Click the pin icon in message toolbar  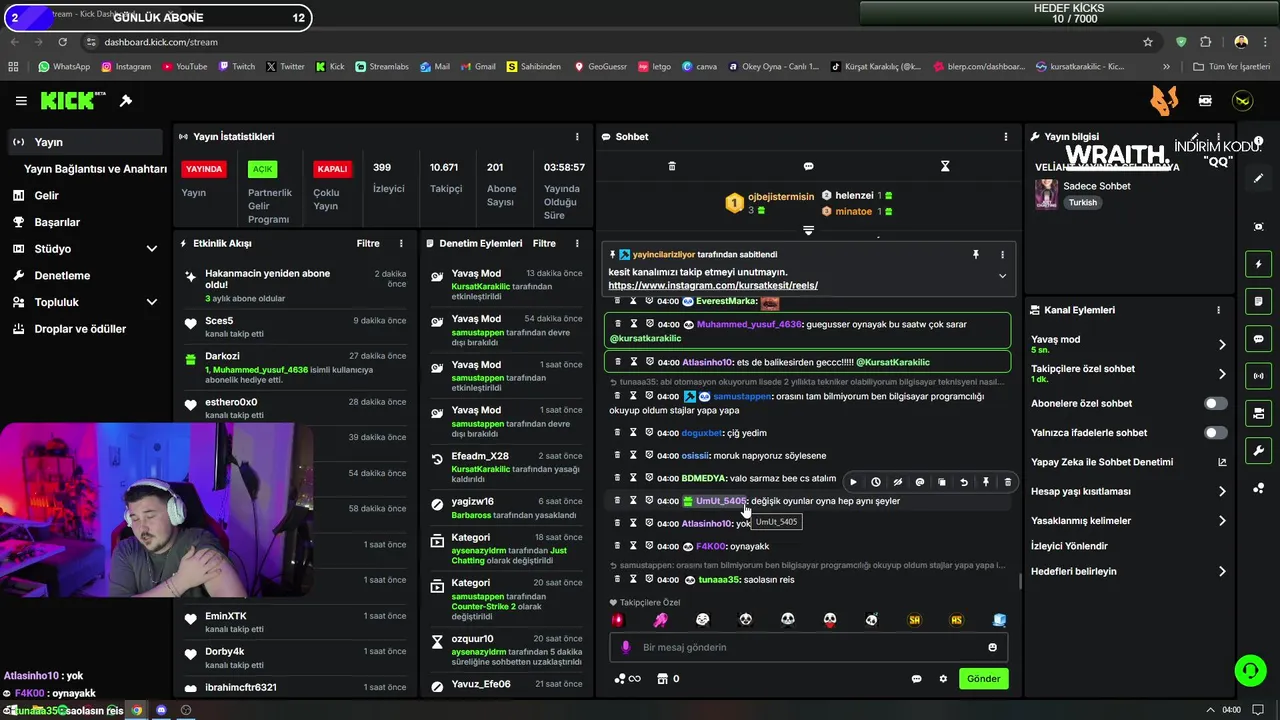tap(986, 482)
